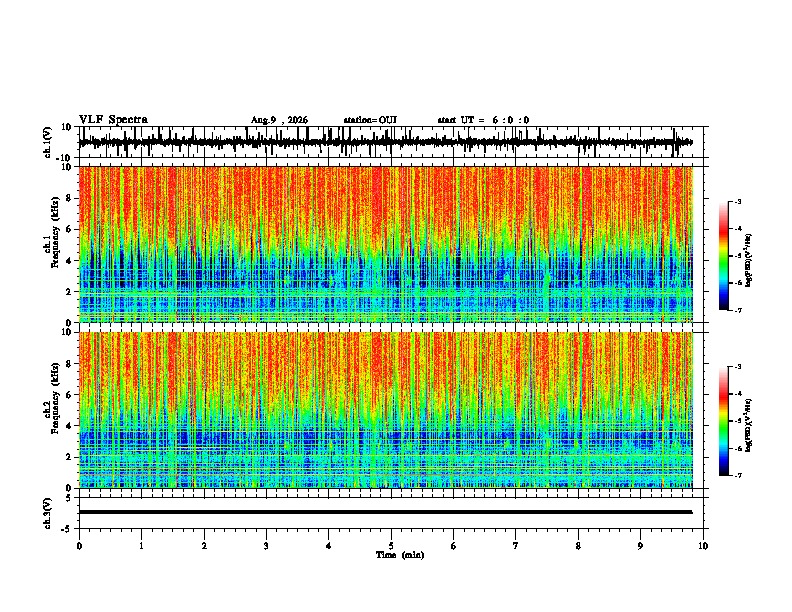Click the "6" kHz tick on ch.2 frequency axis
792x612 pixels.
point(70,395)
